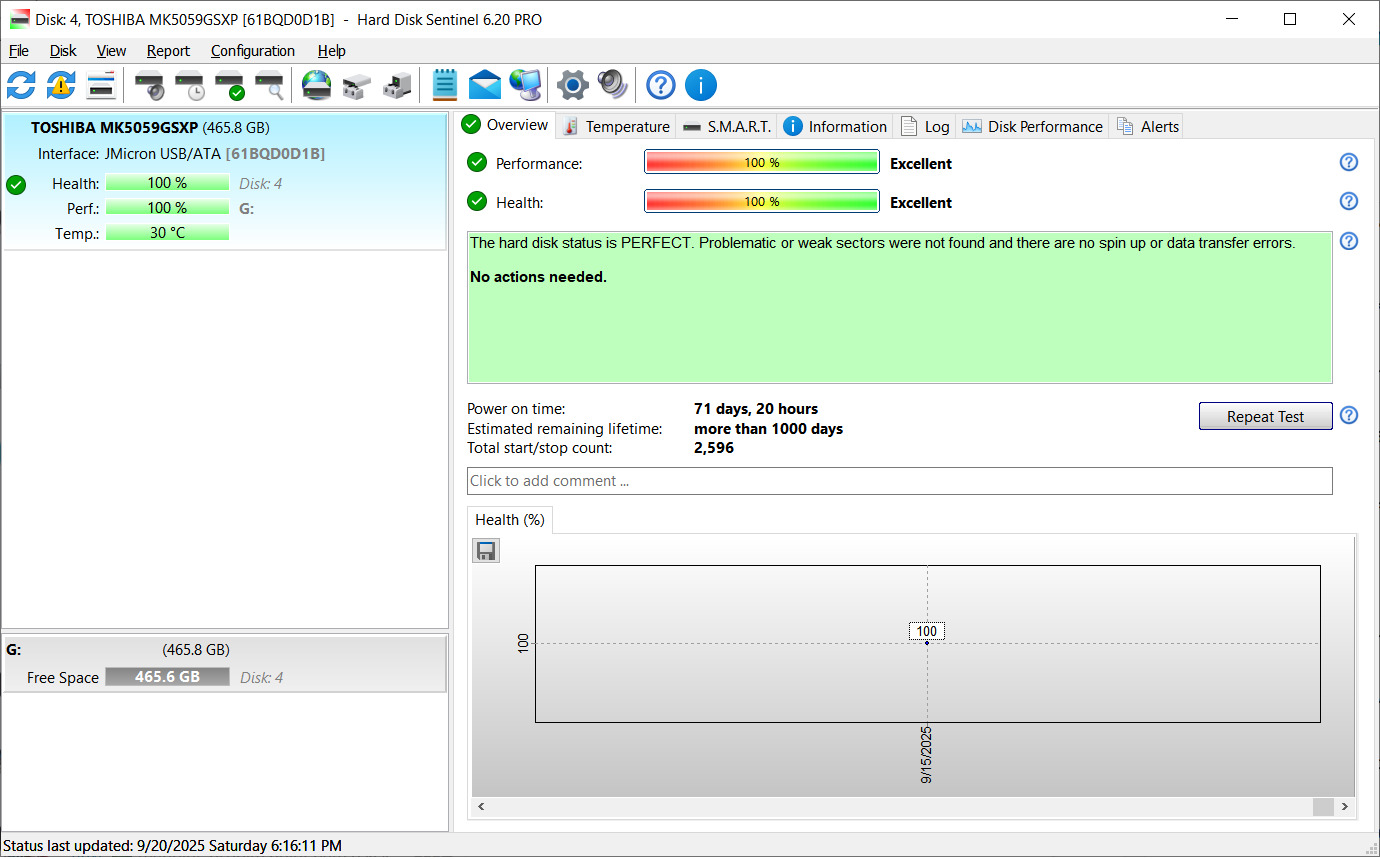Click the blue info circle toolbar icon
The height and width of the screenshot is (859, 1380).
point(701,85)
